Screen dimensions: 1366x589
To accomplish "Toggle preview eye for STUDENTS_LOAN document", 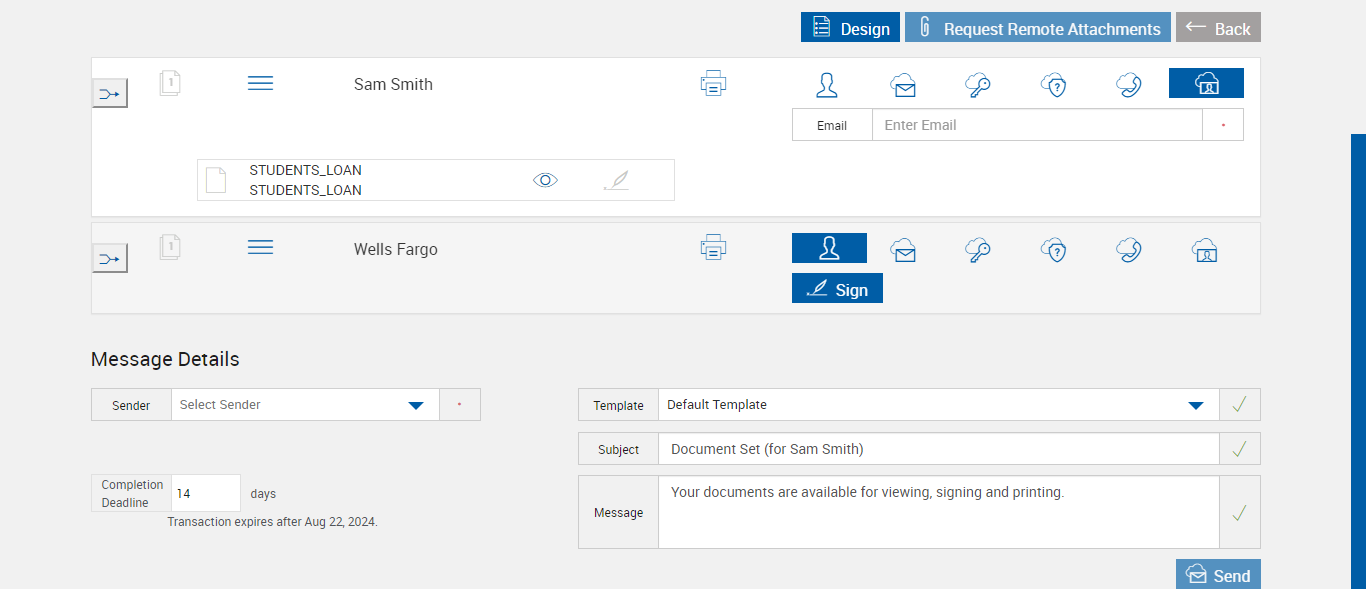I will coord(545,180).
